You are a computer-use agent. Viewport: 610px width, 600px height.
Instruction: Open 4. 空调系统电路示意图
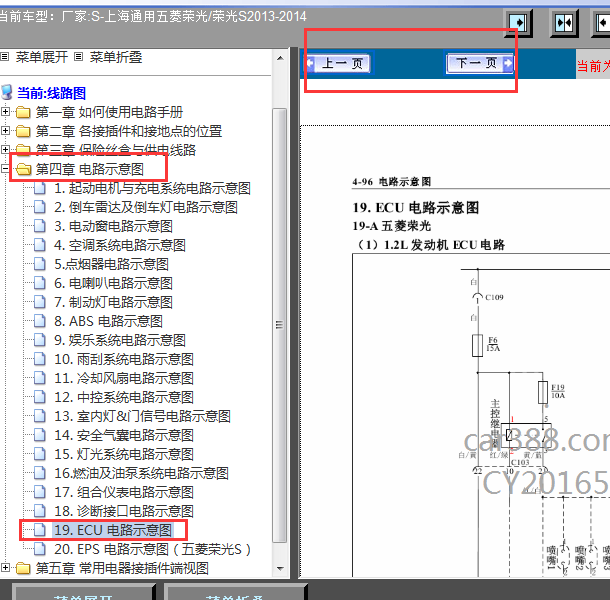pos(120,246)
